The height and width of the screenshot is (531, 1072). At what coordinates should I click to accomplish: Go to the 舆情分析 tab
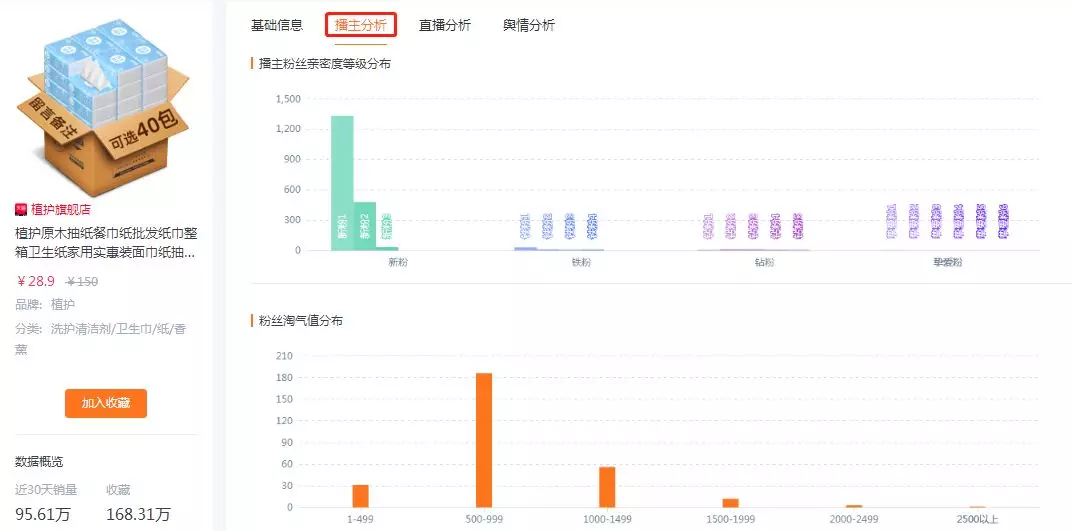tap(528, 26)
